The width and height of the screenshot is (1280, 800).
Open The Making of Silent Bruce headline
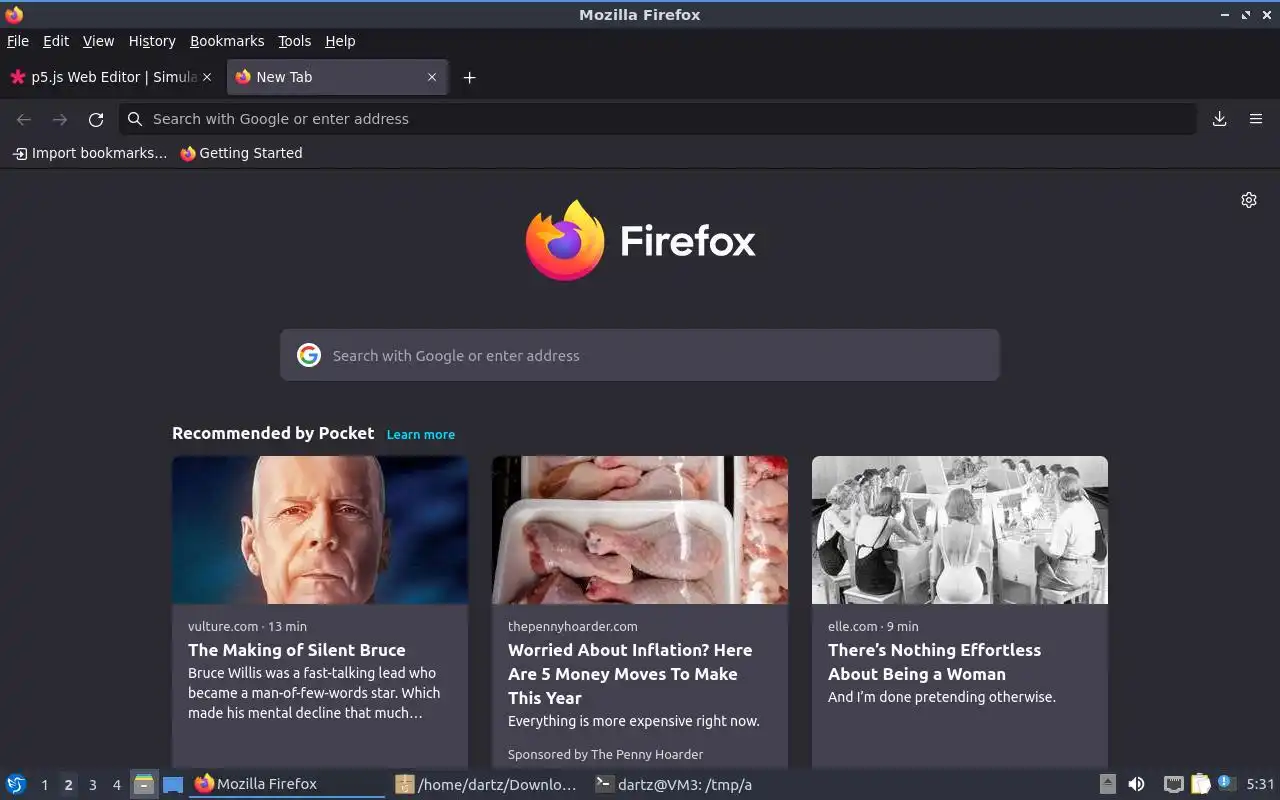pos(297,650)
